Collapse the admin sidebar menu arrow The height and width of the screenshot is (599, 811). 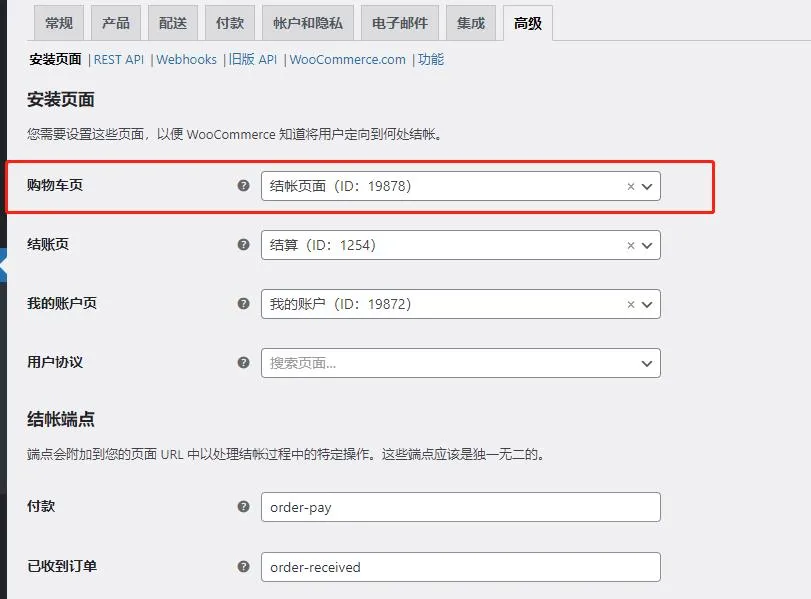(x=3, y=265)
